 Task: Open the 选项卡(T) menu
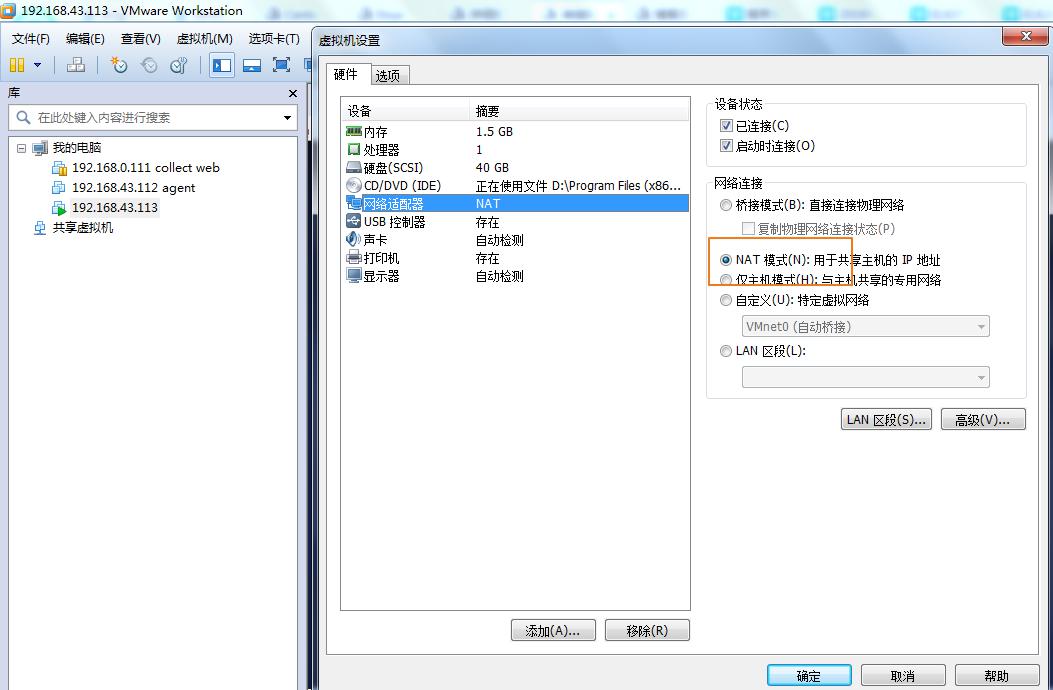coord(274,39)
